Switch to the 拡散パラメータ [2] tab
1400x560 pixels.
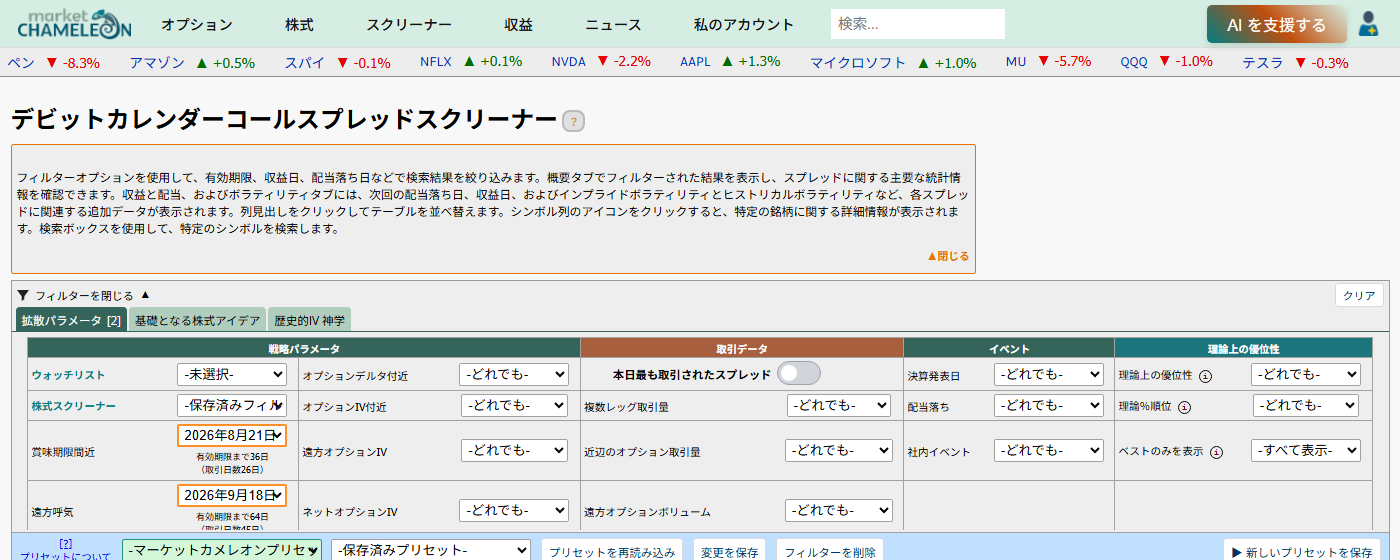point(72,320)
